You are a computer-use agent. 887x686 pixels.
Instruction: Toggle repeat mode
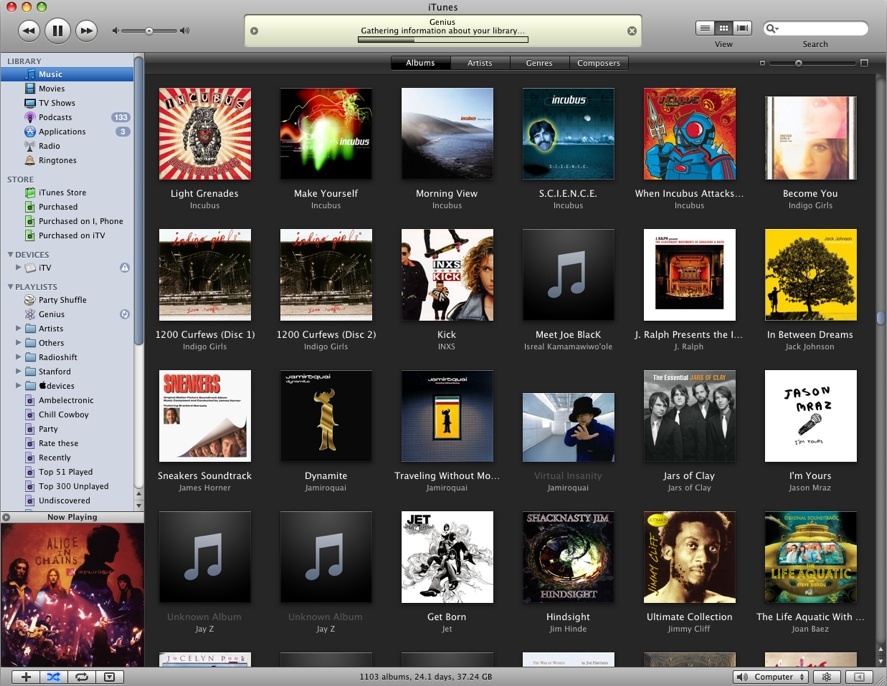(81, 677)
